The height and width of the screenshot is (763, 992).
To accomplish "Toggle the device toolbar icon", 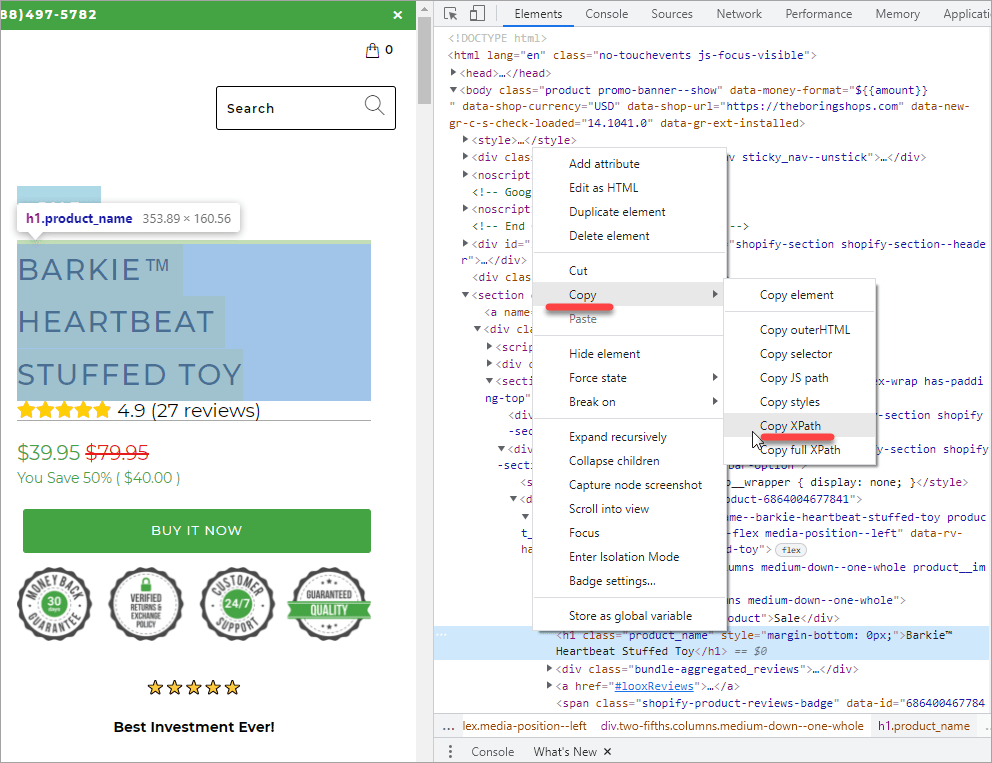I will click(x=477, y=13).
